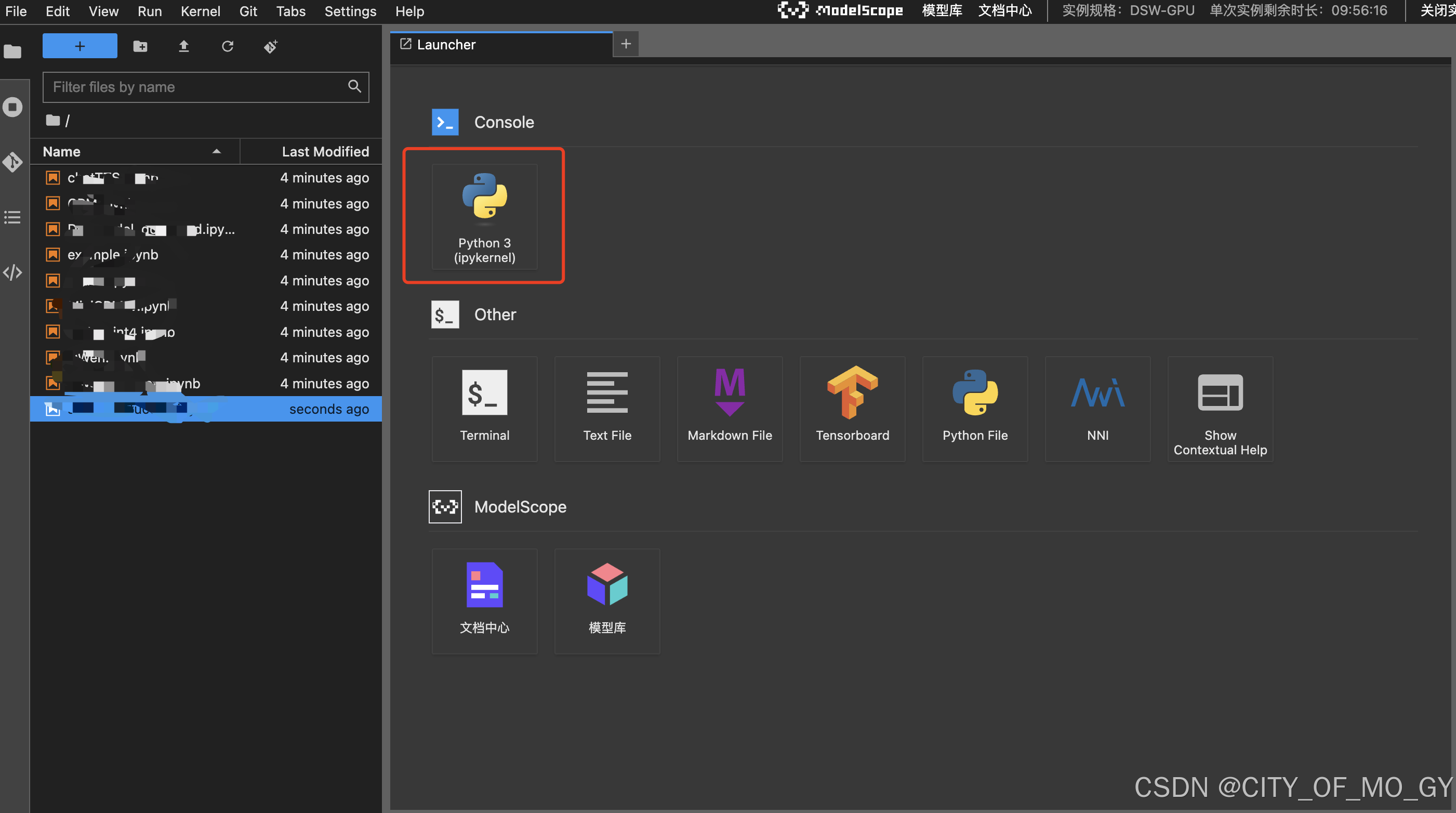
Task: Open the Edit menu
Action: tap(57, 11)
